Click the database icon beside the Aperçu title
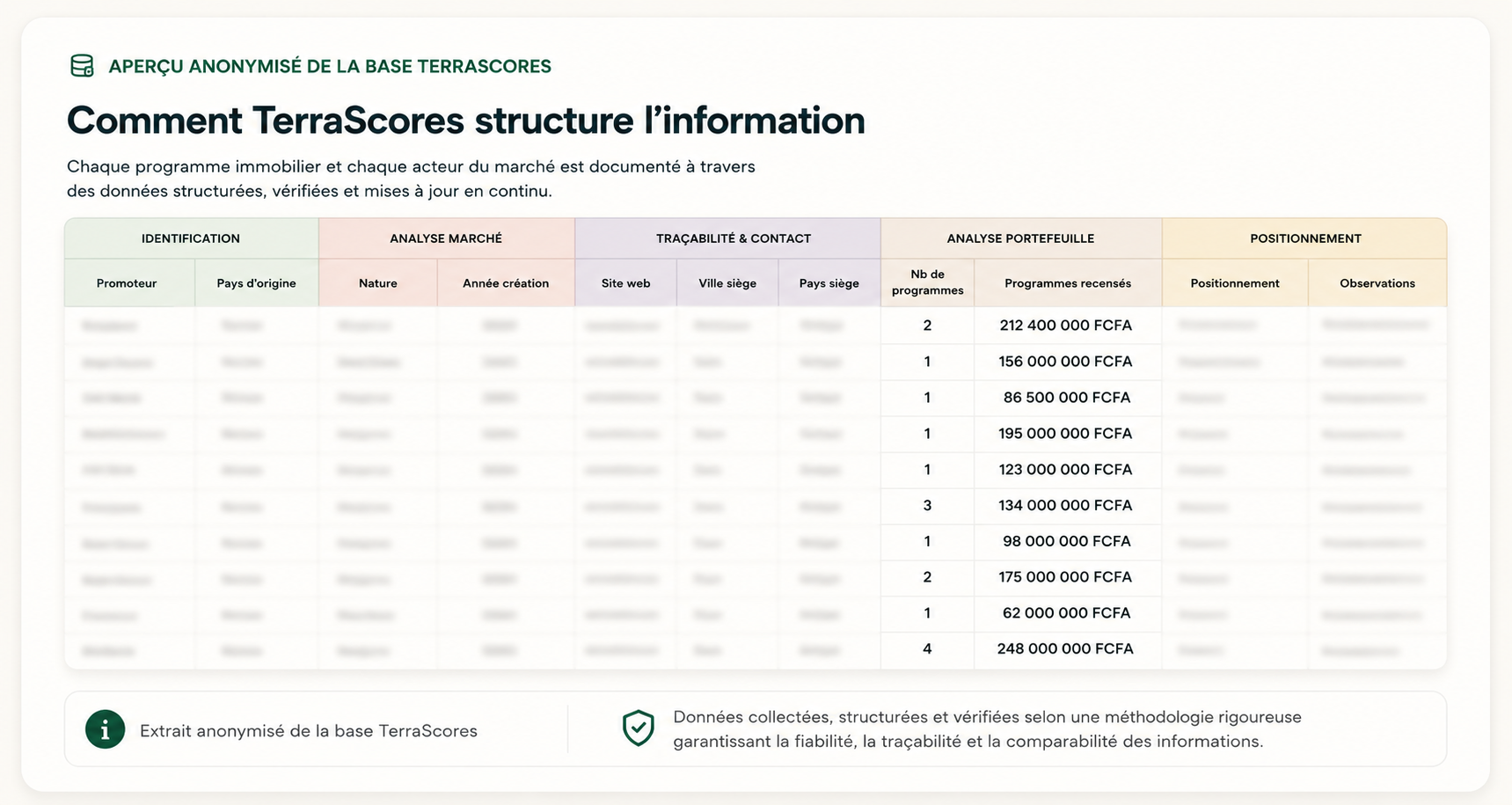Image resolution: width=1512 pixels, height=805 pixels. tap(82, 66)
